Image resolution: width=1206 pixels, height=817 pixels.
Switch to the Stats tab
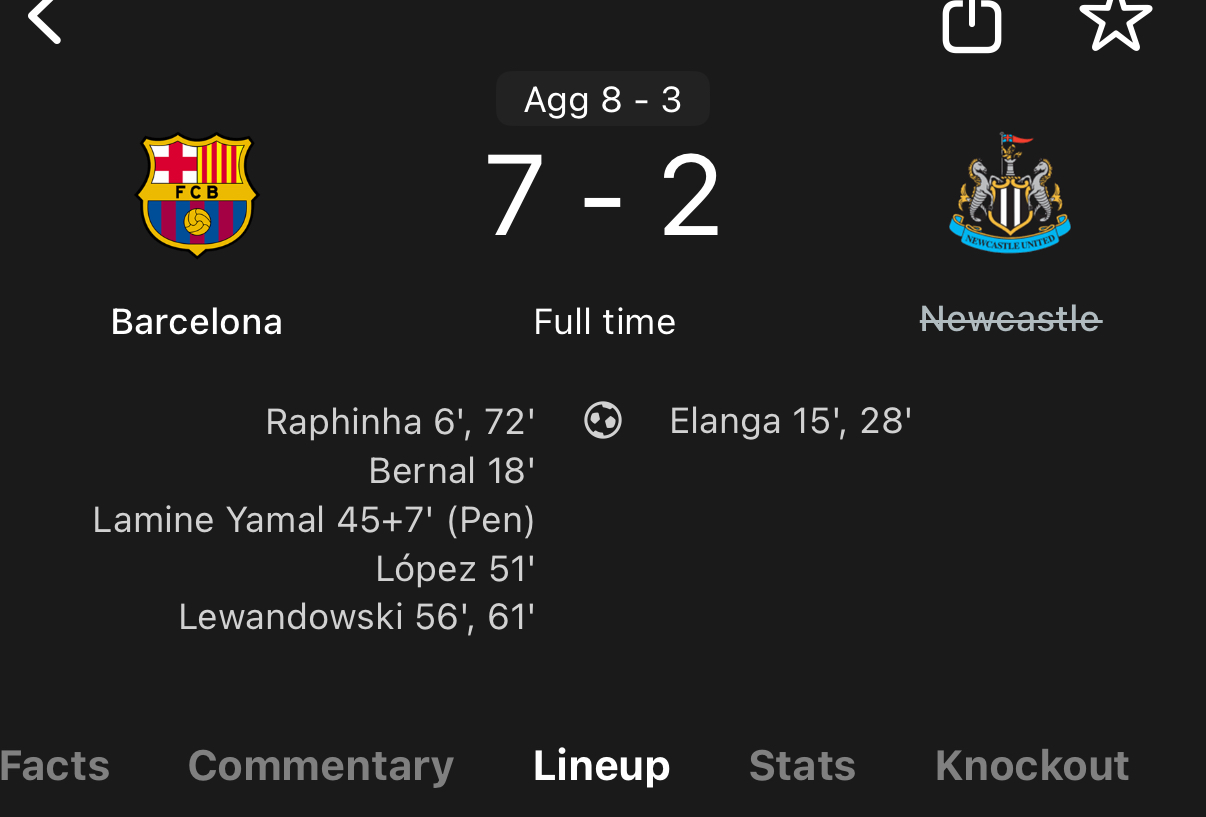[x=802, y=766]
